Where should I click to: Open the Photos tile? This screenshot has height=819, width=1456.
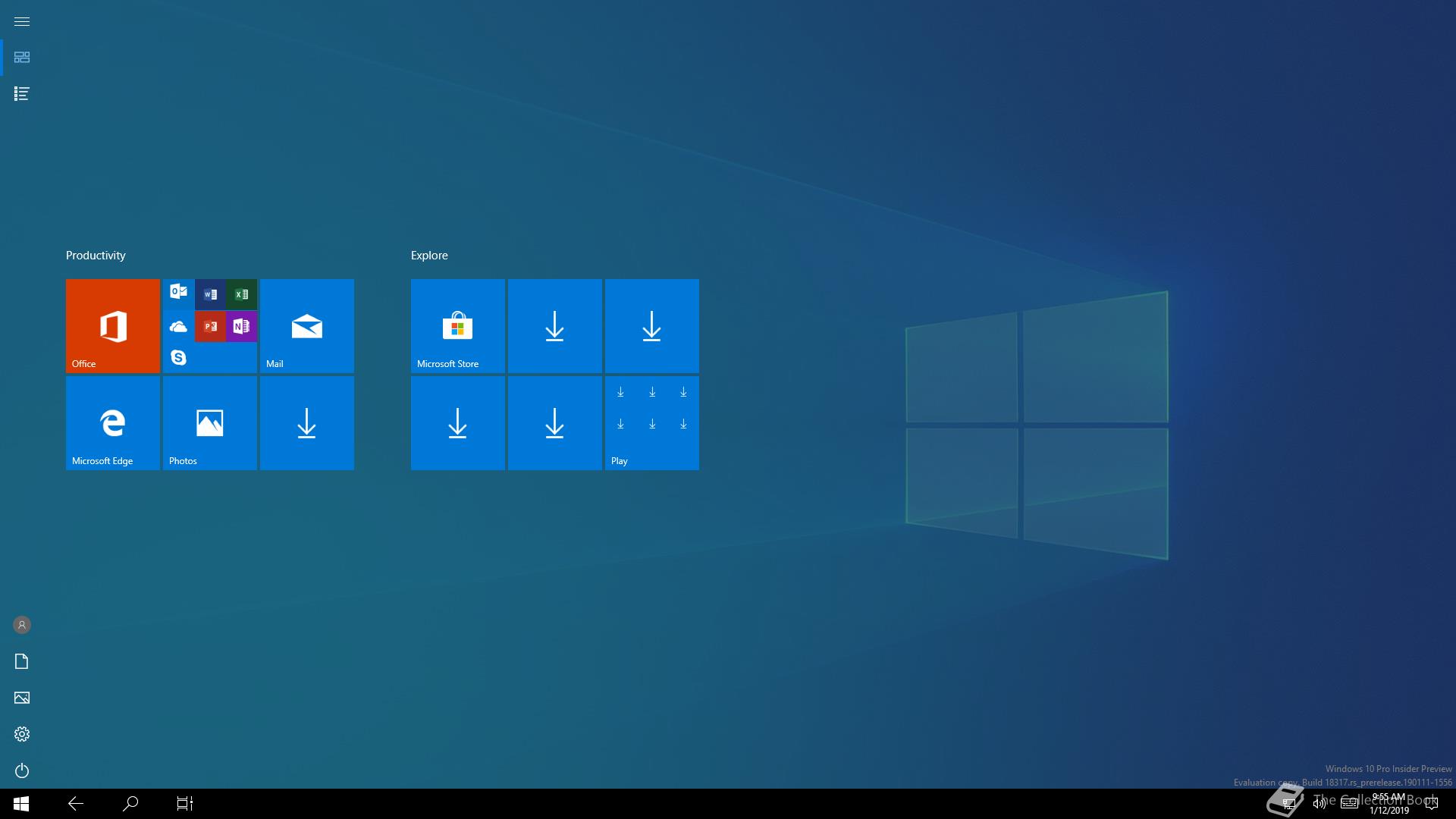click(x=210, y=423)
